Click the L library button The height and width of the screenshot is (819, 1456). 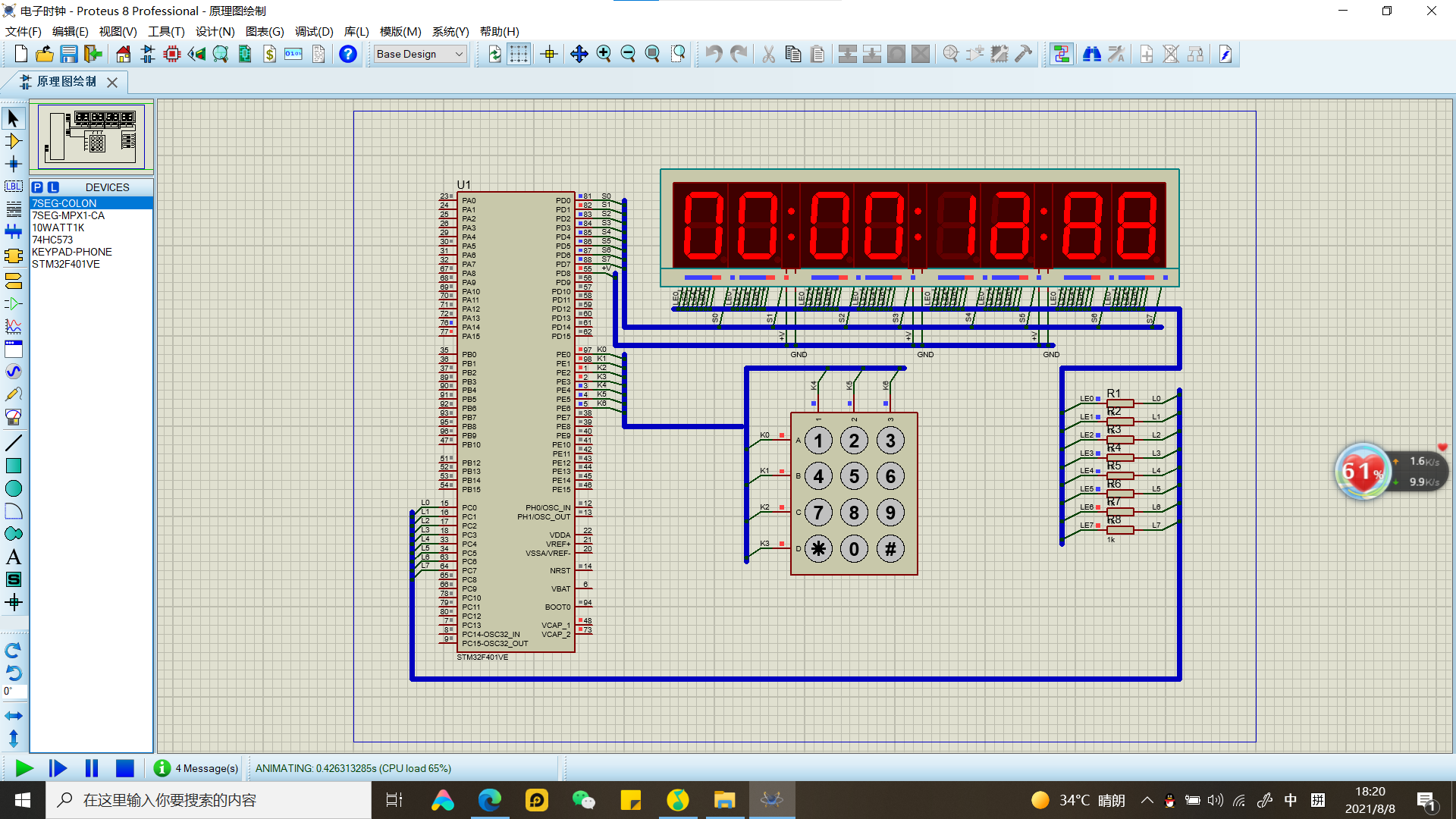pyautogui.click(x=53, y=187)
